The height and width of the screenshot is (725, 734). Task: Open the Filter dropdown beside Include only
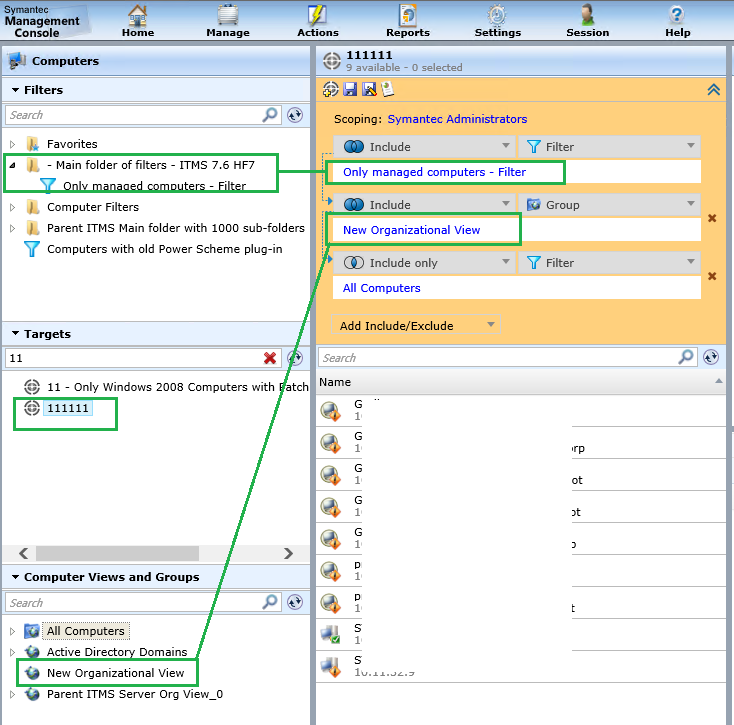click(x=609, y=263)
